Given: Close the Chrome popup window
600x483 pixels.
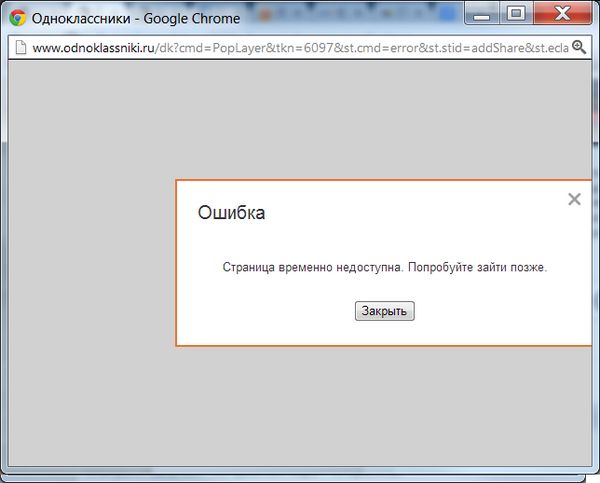Looking at the screenshot, I should (x=562, y=14).
